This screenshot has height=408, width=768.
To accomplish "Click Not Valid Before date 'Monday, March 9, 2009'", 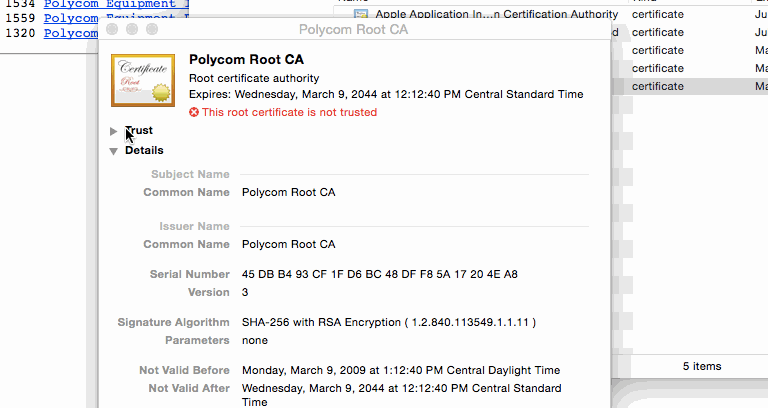I will [401, 370].
